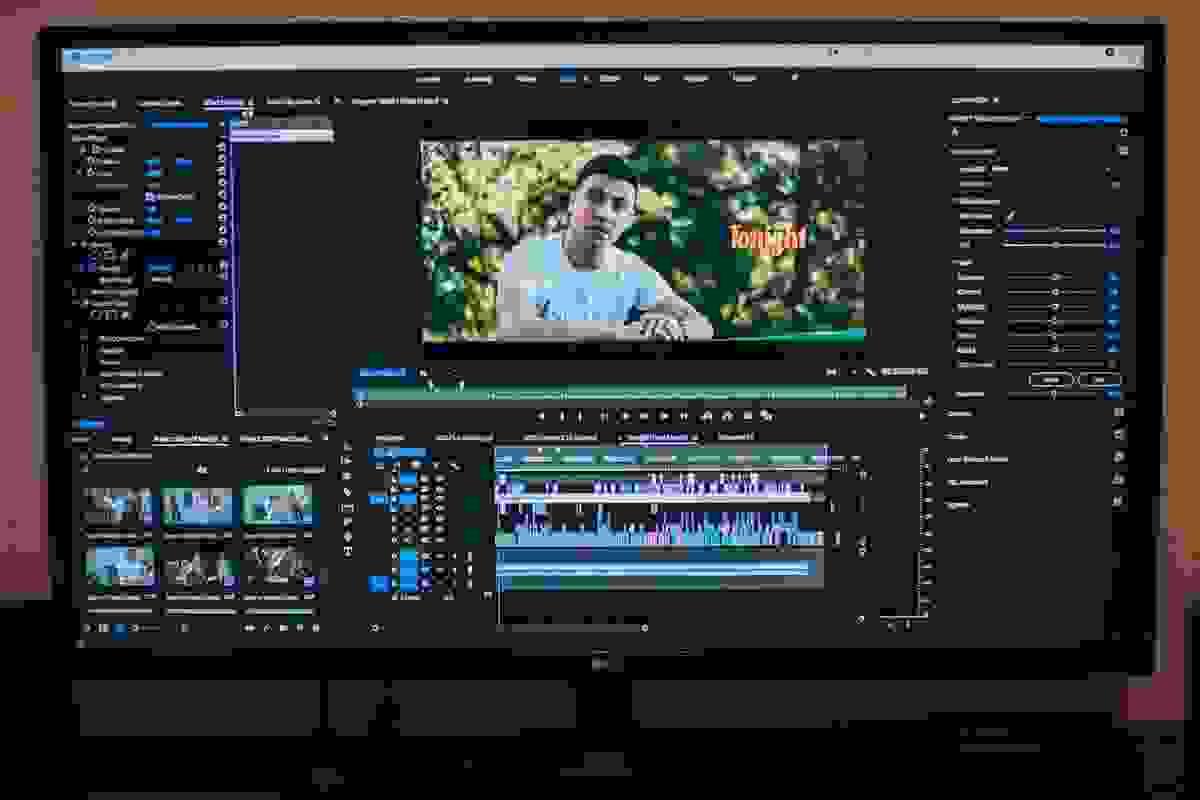Open the Audio Clip Mixer panel tab
Screen dimensions: 1200x800
(293, 103)
